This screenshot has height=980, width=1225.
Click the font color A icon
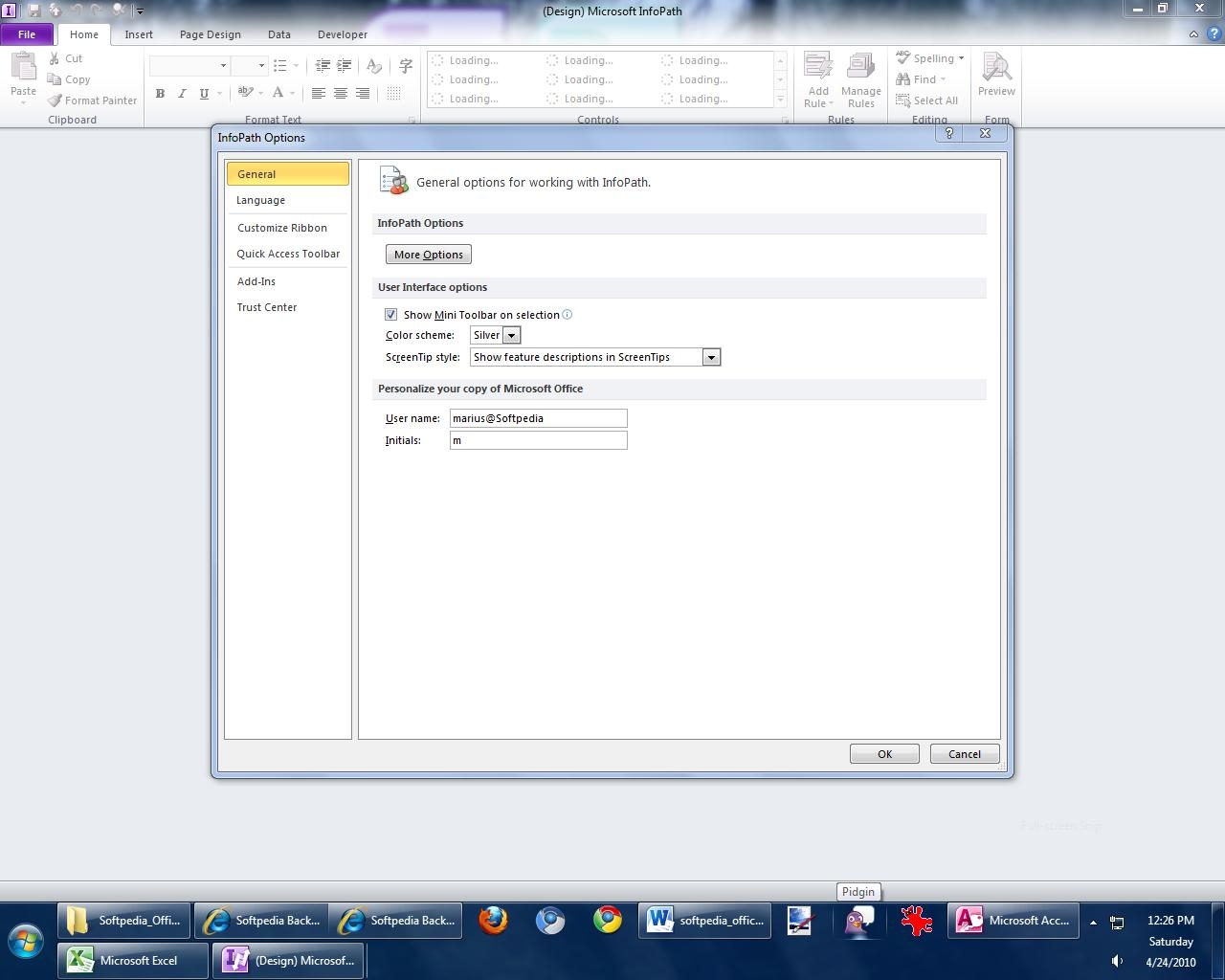(278, 93)
